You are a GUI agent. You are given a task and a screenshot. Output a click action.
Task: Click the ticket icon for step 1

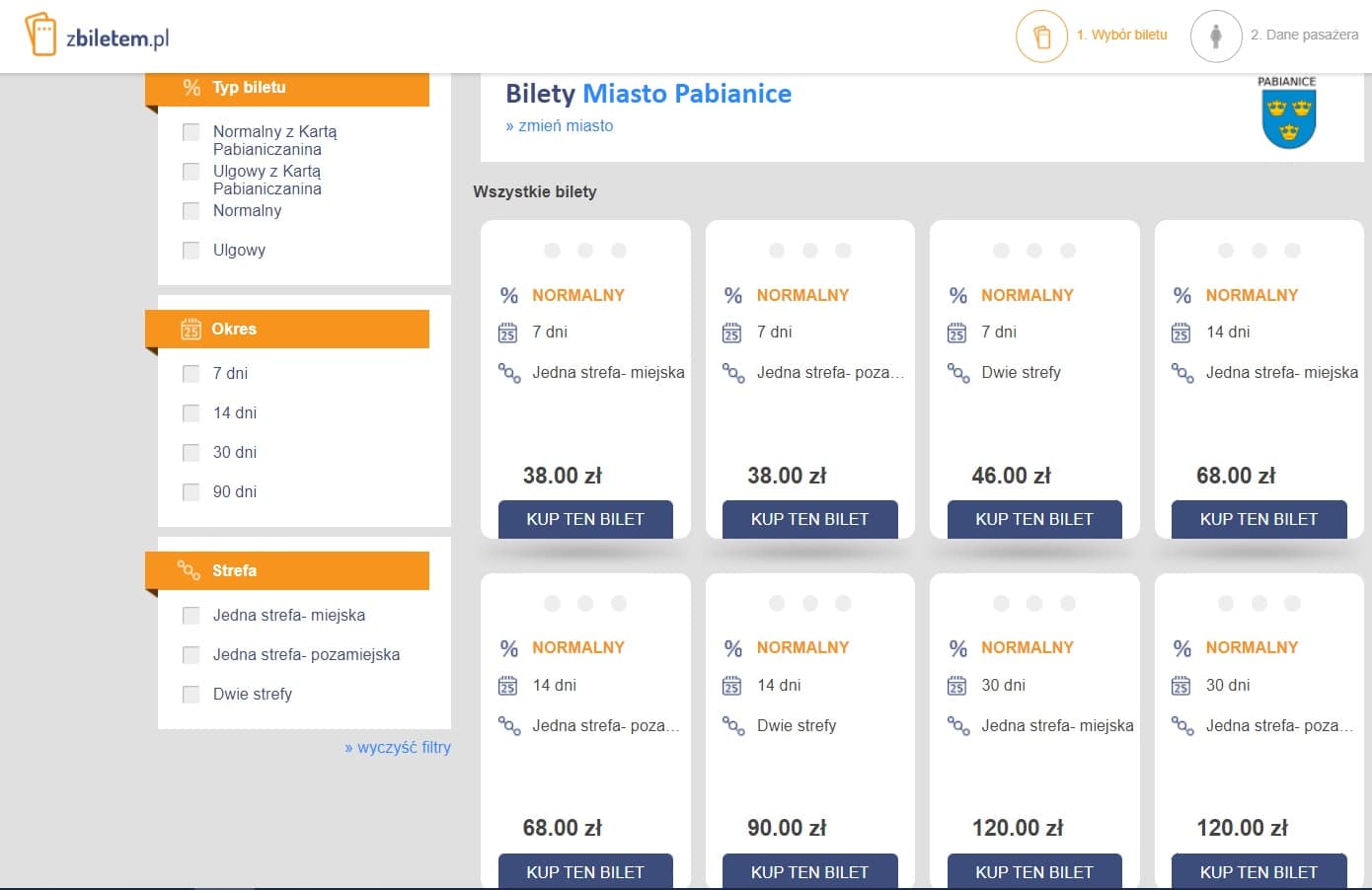[x=1041, y=37]
